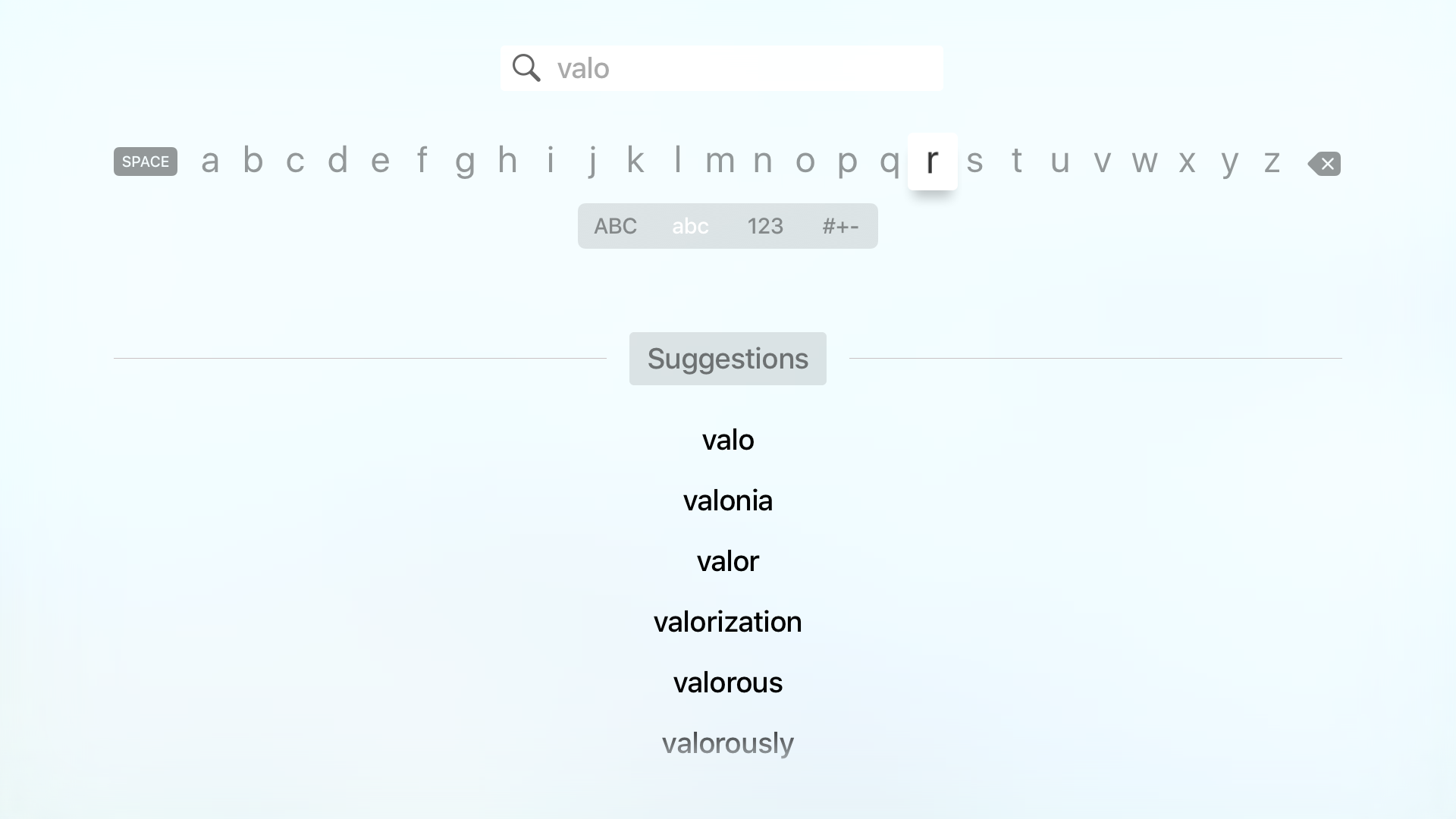Screen dimensions: 1456x819
Task: Select valorous from the suggestions list
Action: click(x=727, y=682)
